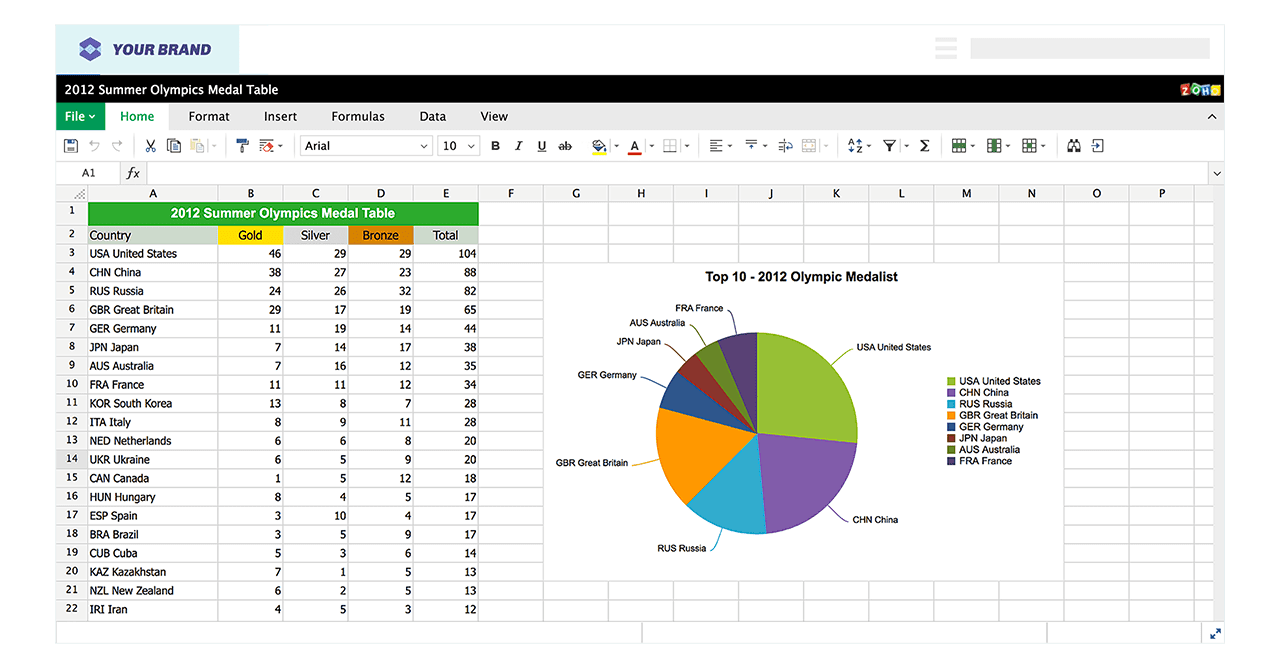Click the hamburger menu icon in the header
This screenshot has height=668, width=1280.
946,48
